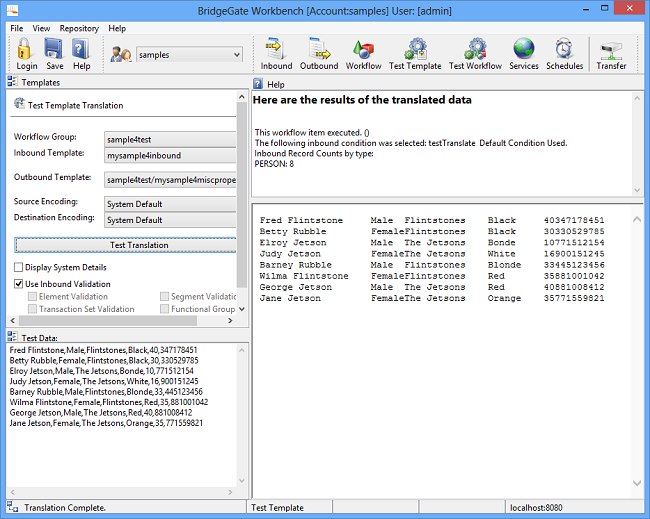Open the Help menu
The height and width of the screenshot is (519, 650).
click(x=117, y=28)
